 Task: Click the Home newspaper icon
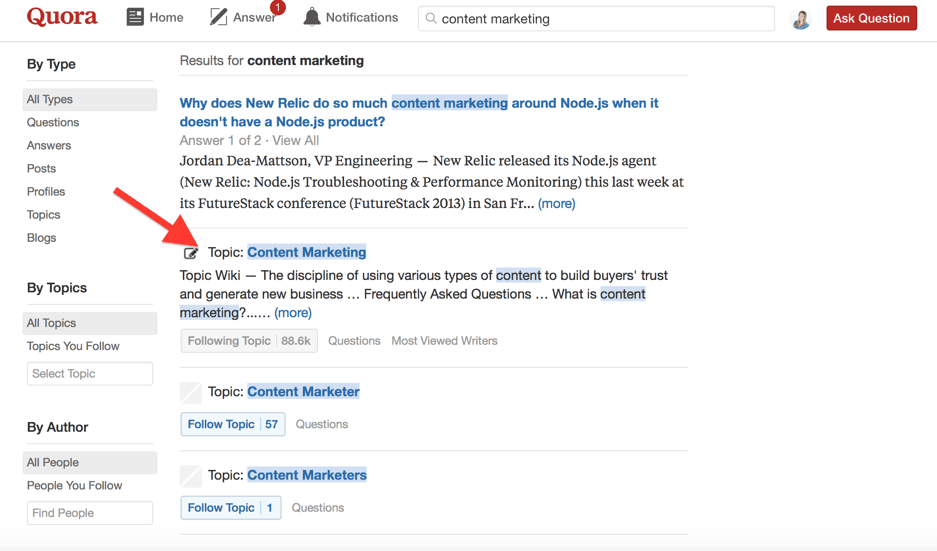[x=135, y=17]
